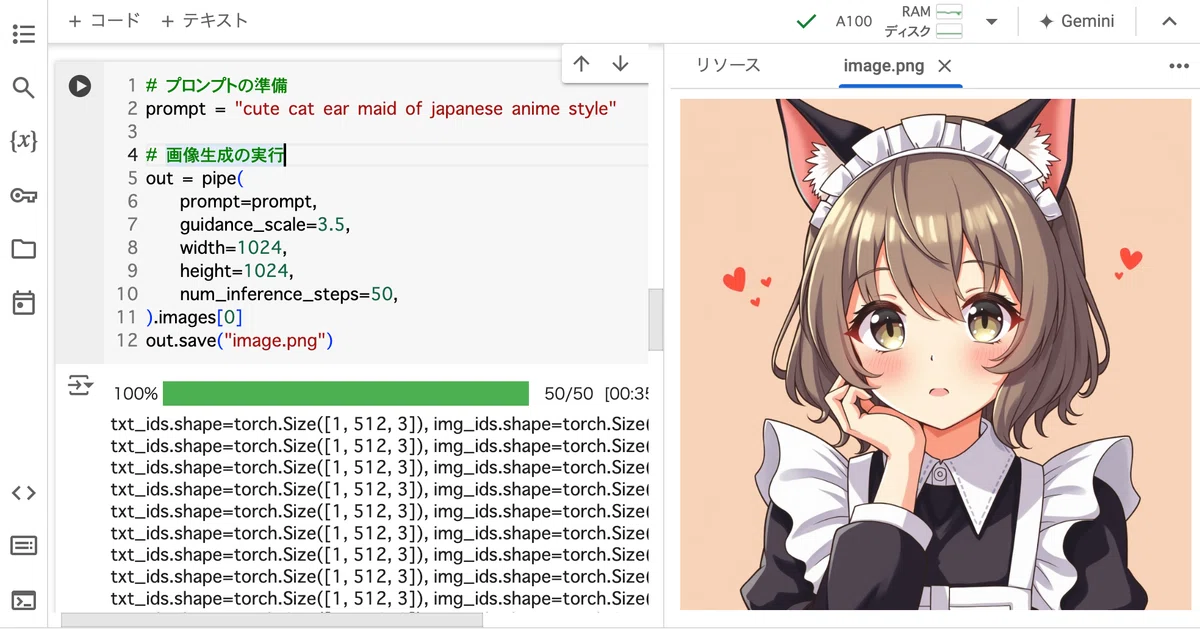The width and height of the screenshot is (1200, 629).
Task: Collapse the header with the chevron
Action: click(x=1169, y=21)
